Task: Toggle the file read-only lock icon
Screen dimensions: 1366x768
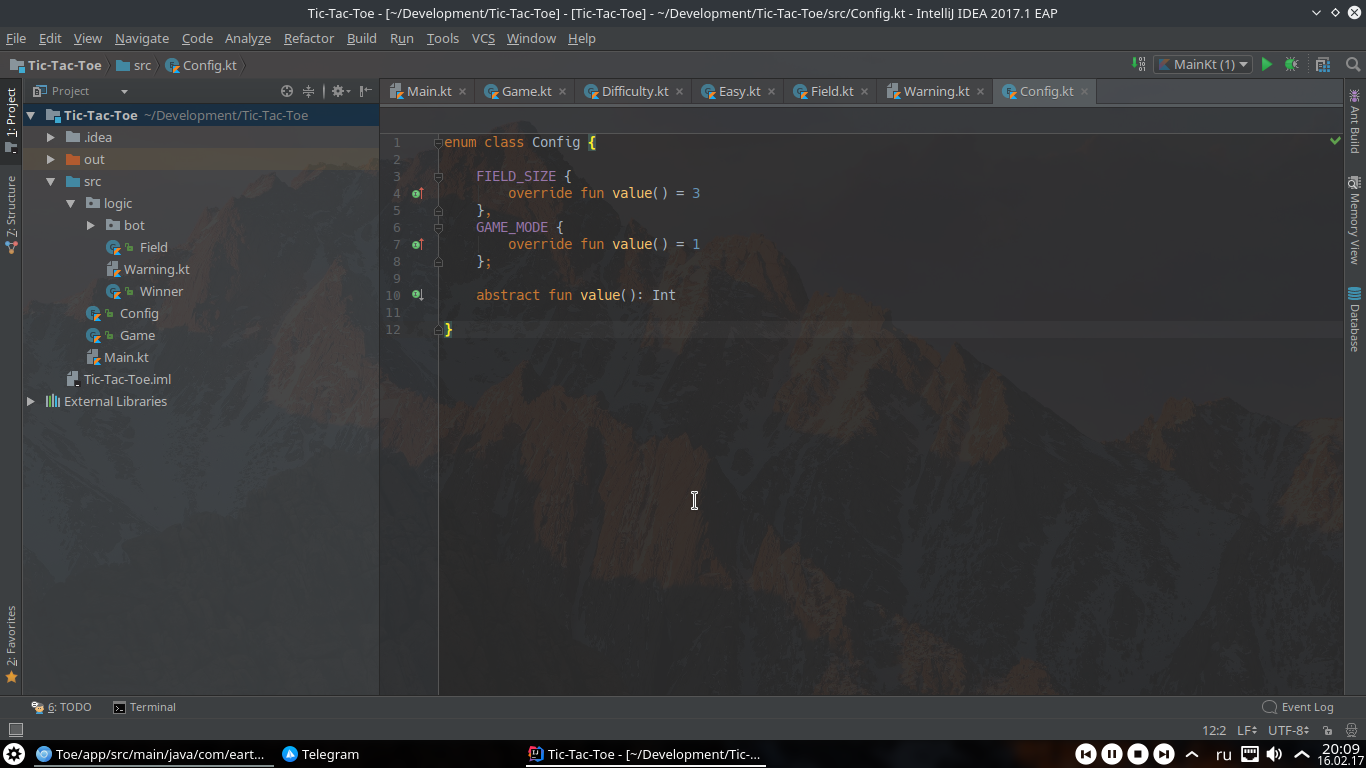Action: (1328, 731)
